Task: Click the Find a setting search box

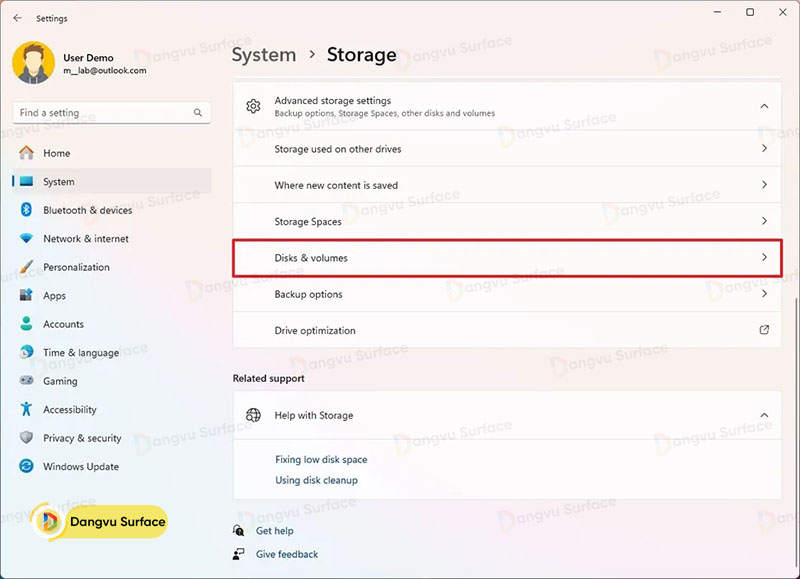Action: (100, 113)
